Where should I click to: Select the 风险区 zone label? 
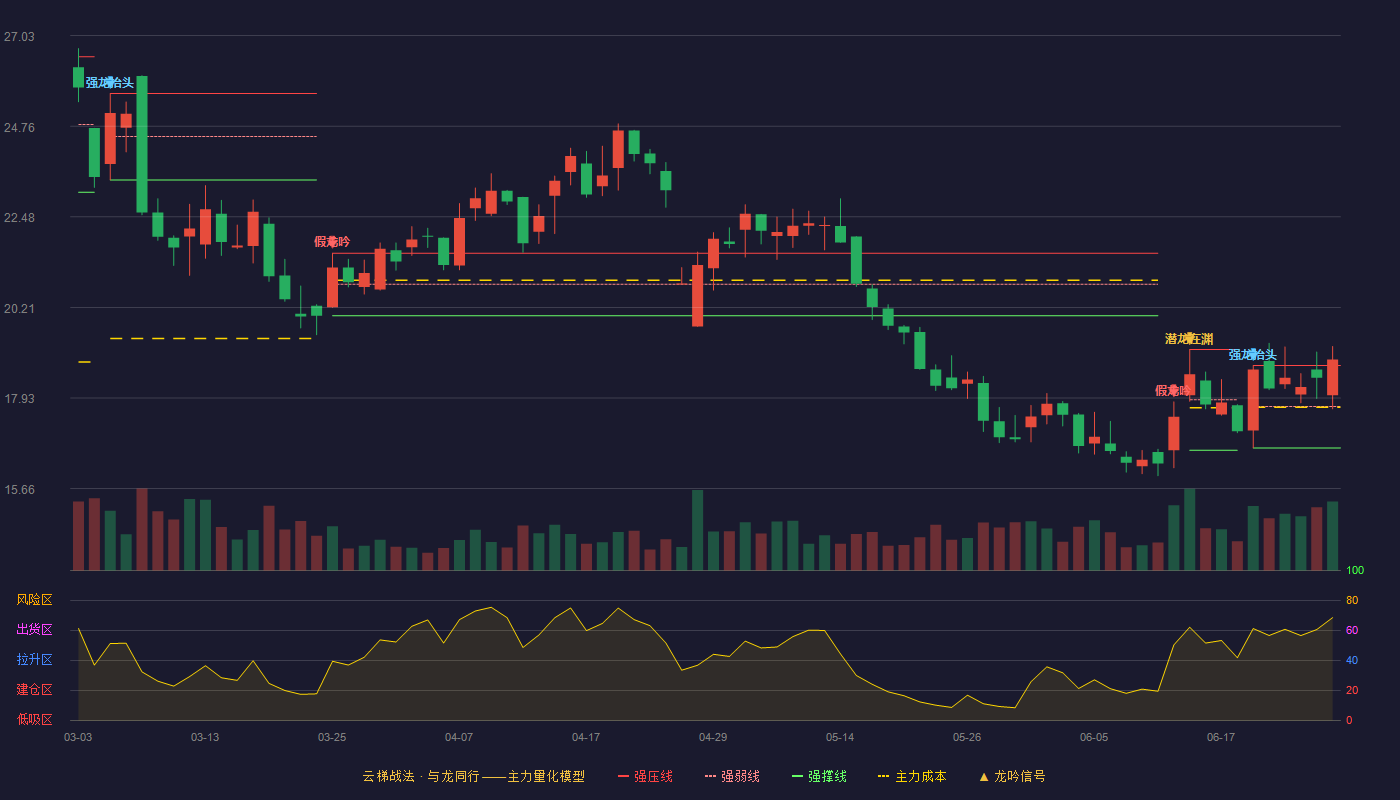coord(34,600)
